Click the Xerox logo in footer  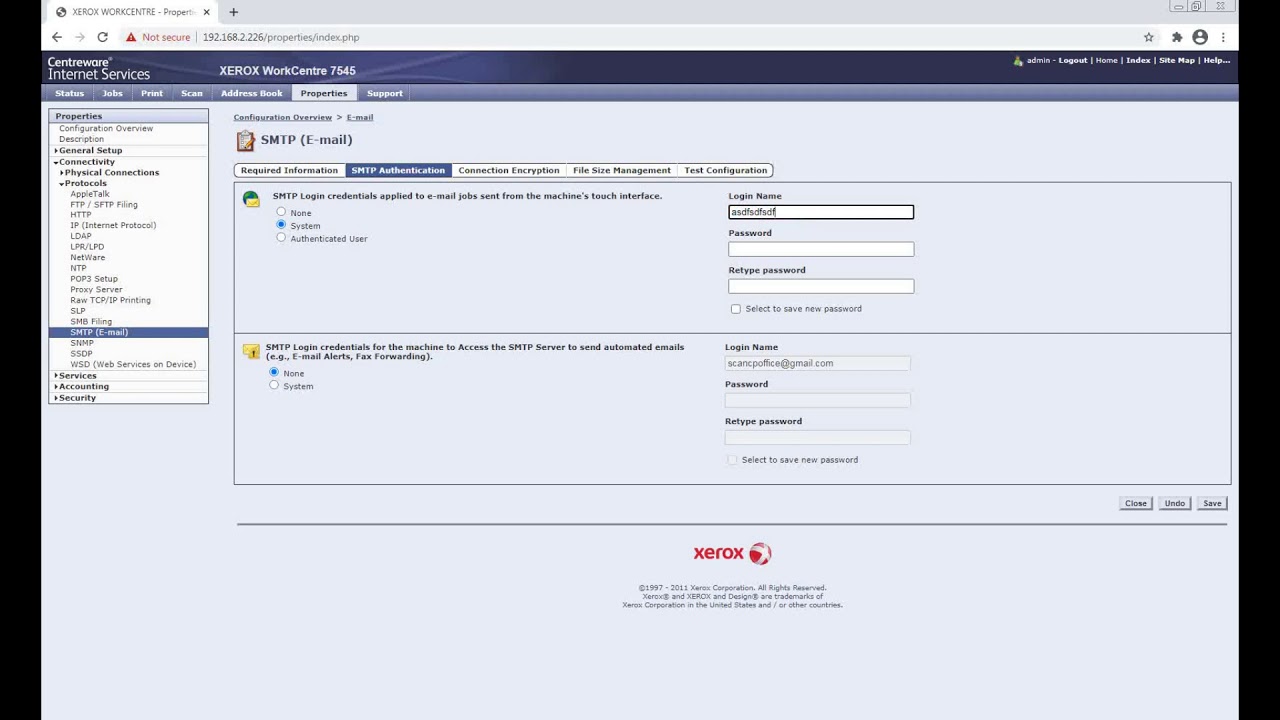[x=732, y=553]
